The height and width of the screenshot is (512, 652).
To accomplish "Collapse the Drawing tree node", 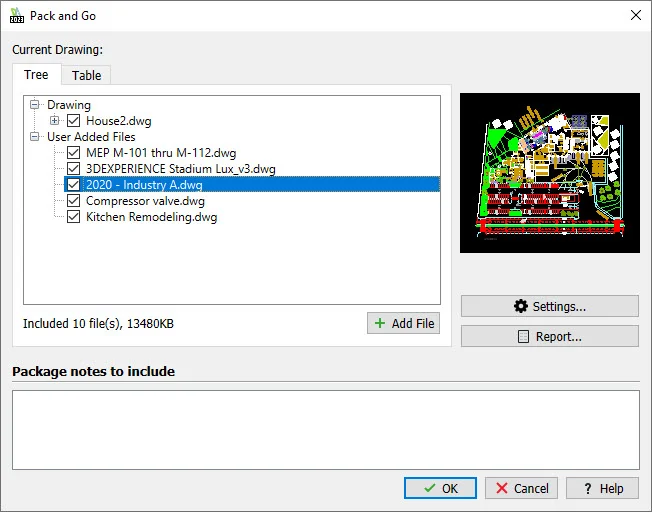I will point(36,105).
